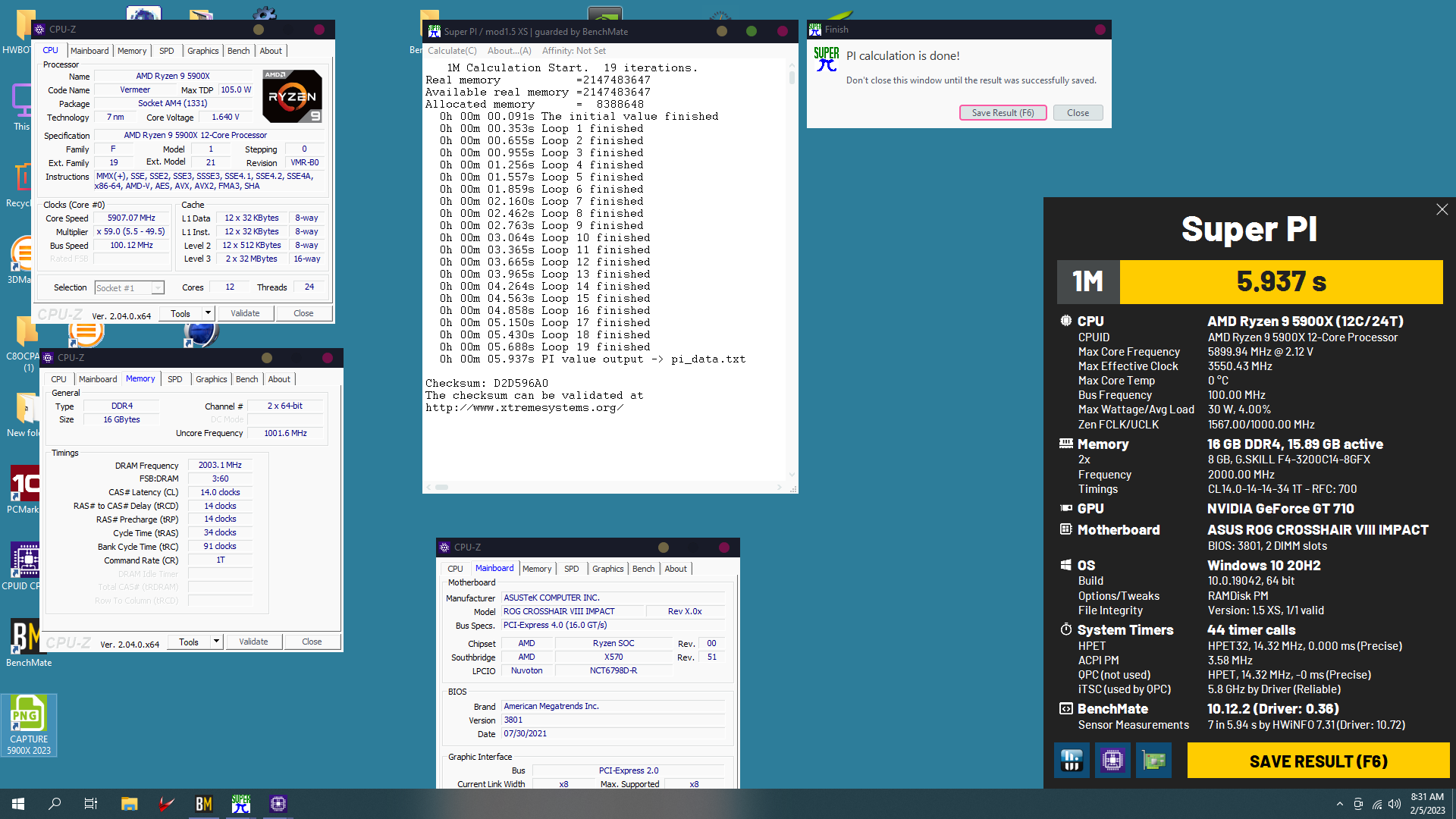Select CAPTURE 5900X 2023 PNG desktop file
This screenshot has height=819, width=1456.
29,725
